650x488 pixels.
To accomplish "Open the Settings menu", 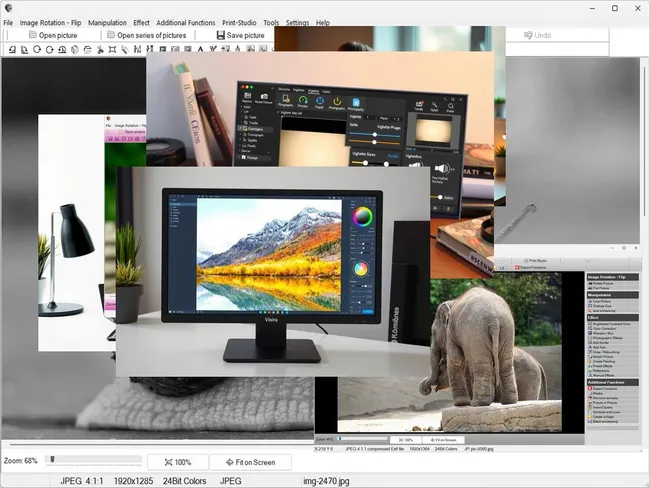I will 297,23.
